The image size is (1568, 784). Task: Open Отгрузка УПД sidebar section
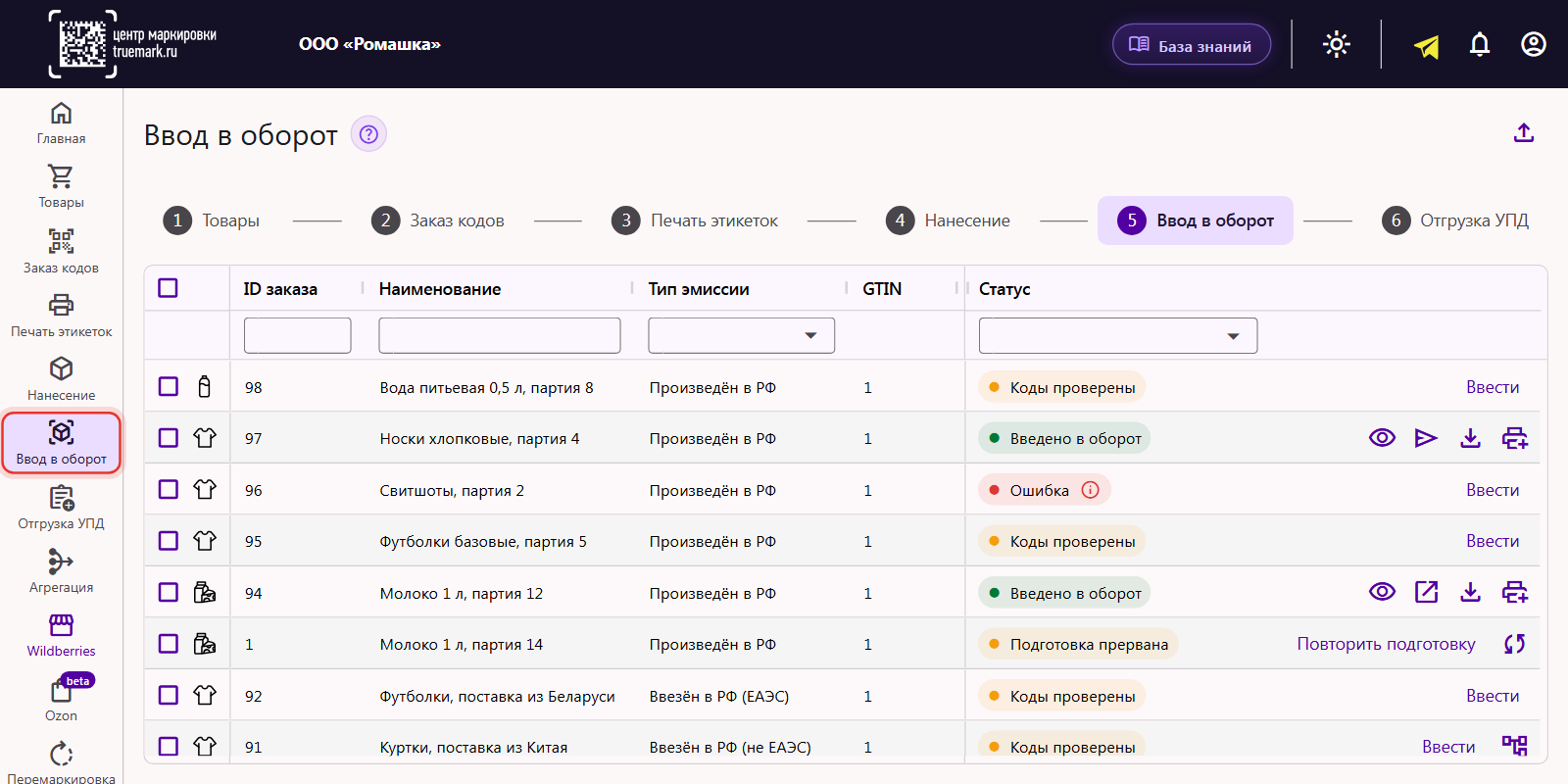[x=61, y=508]
